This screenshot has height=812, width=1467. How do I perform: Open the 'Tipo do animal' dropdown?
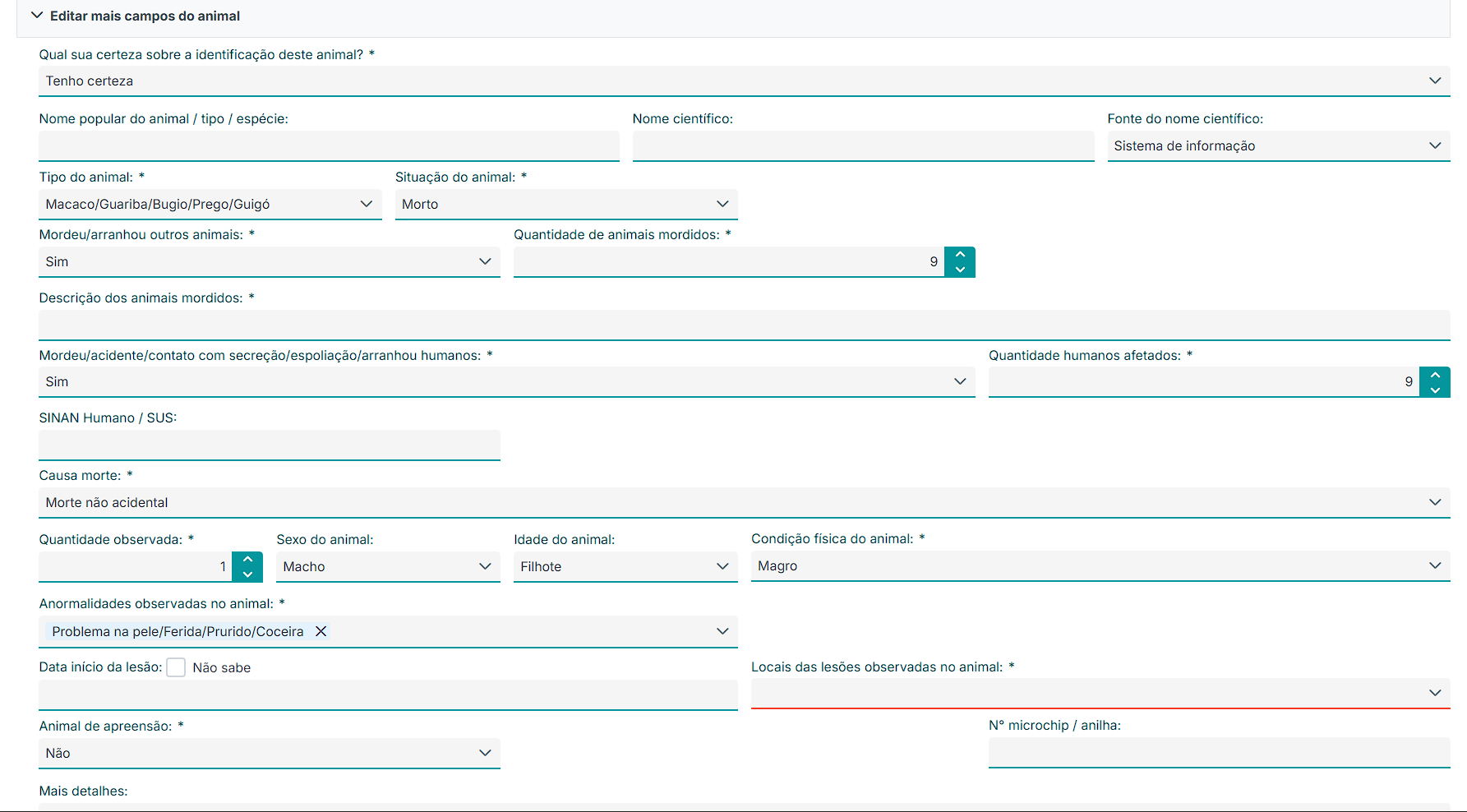(x=210, y=204)
